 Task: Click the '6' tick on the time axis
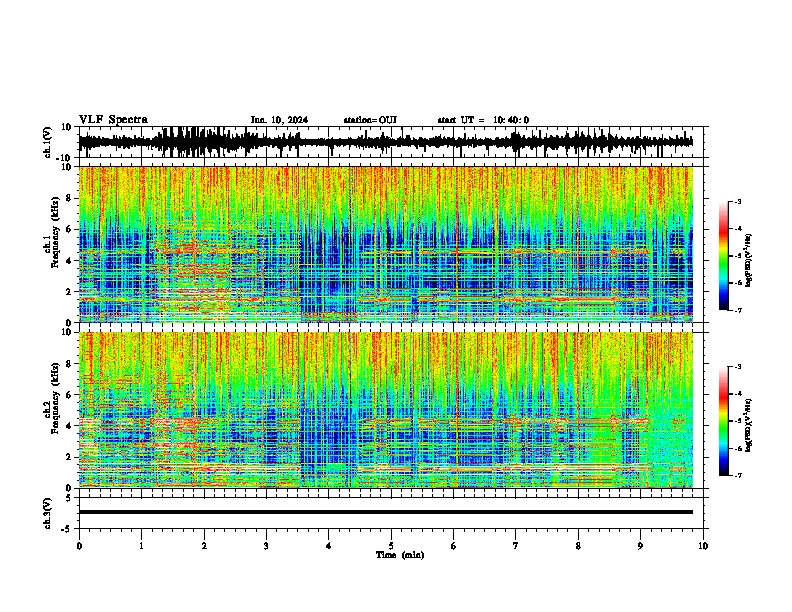coord(454,546)
